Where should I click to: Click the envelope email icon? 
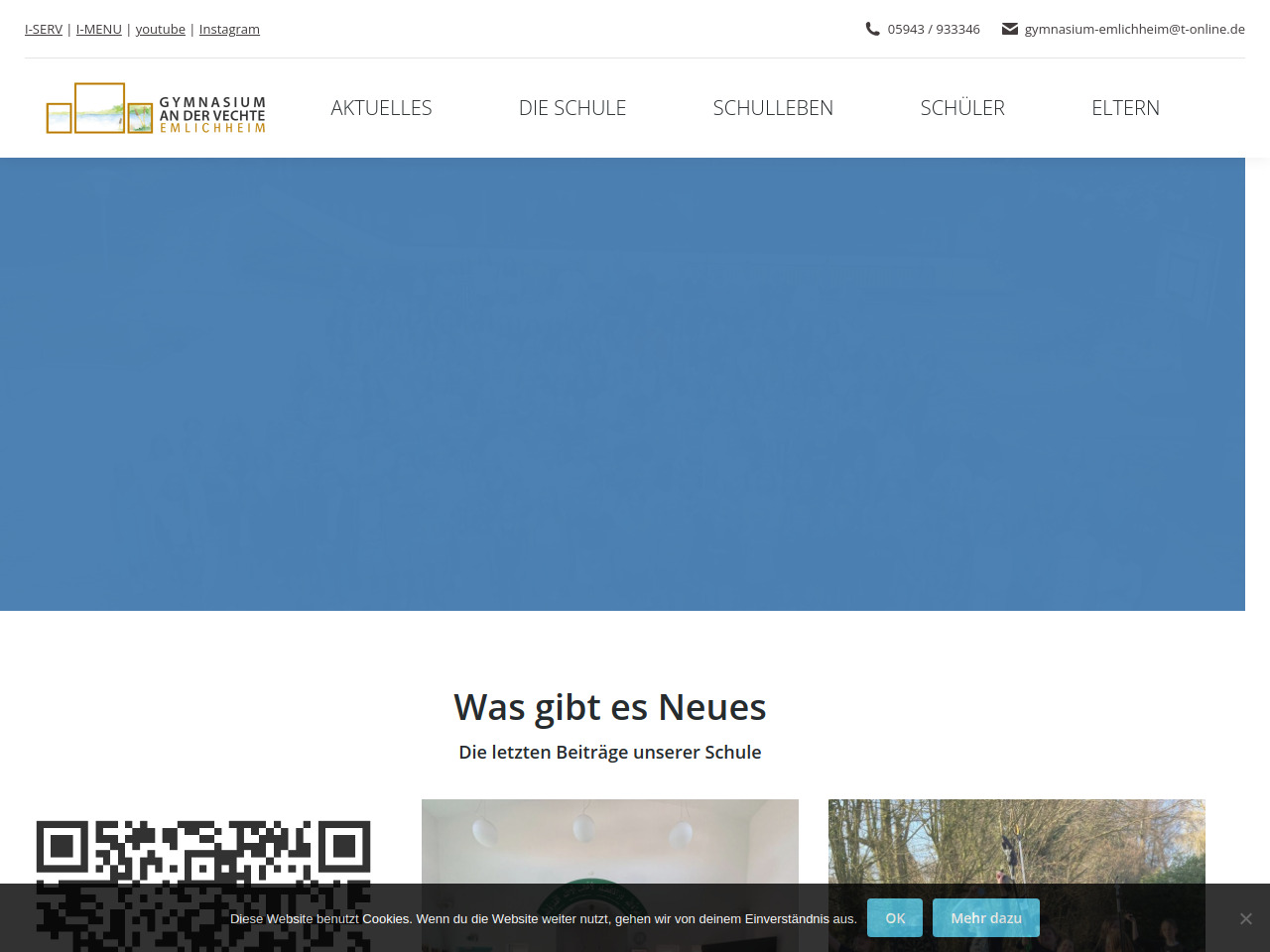click(1010, 29)
